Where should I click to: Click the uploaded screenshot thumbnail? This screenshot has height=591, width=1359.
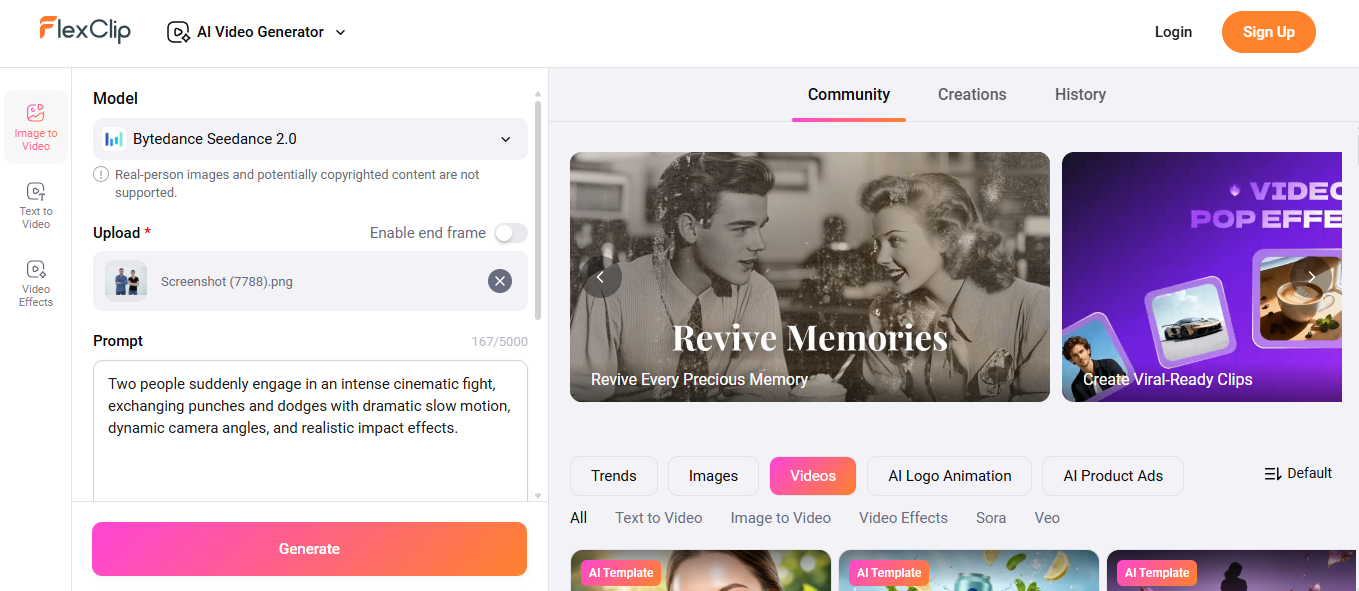126,281
